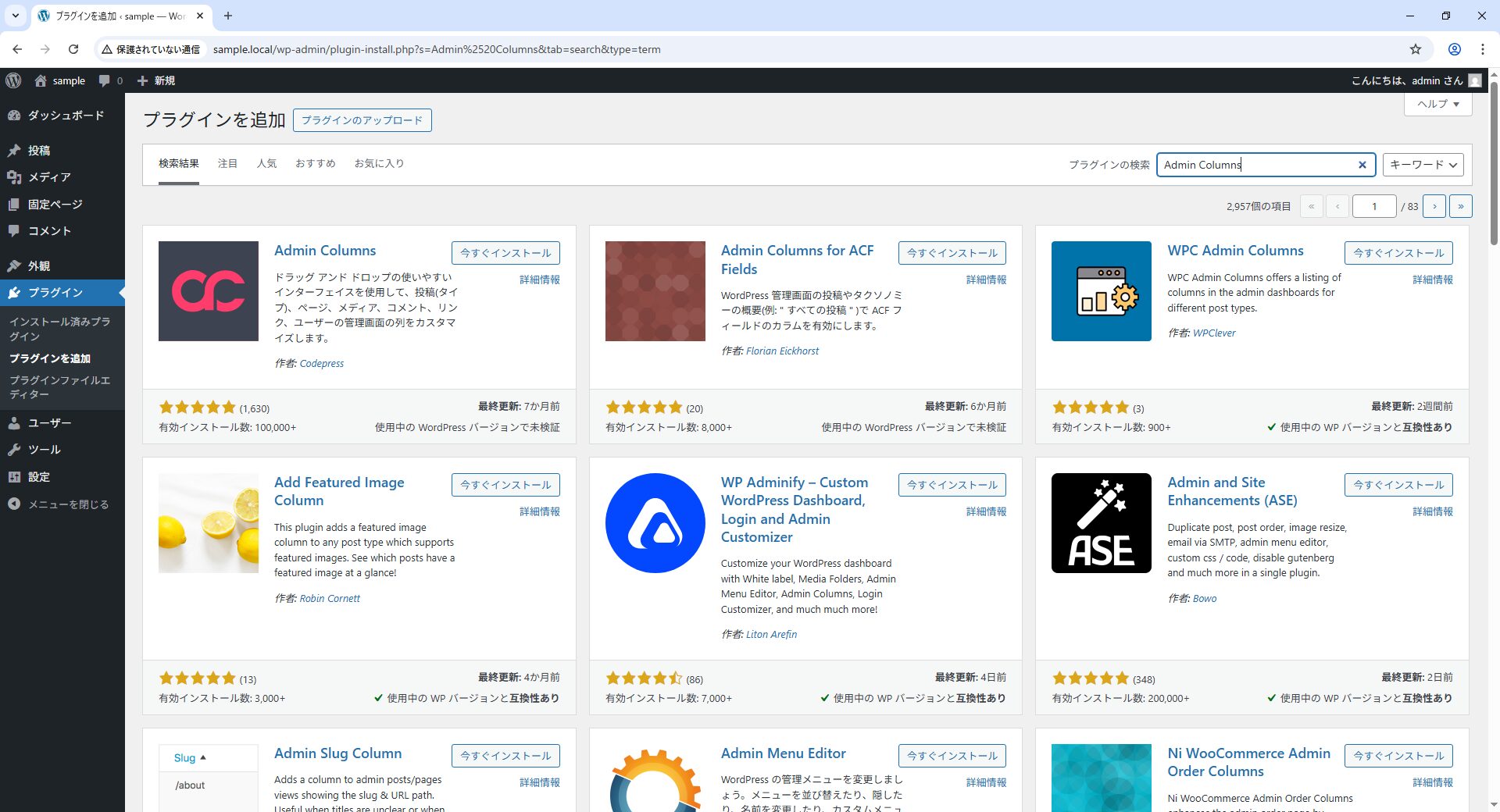Open the ASE plugin logo thumbnail
The image size is (1500, 812).
tap(1102, 523)
